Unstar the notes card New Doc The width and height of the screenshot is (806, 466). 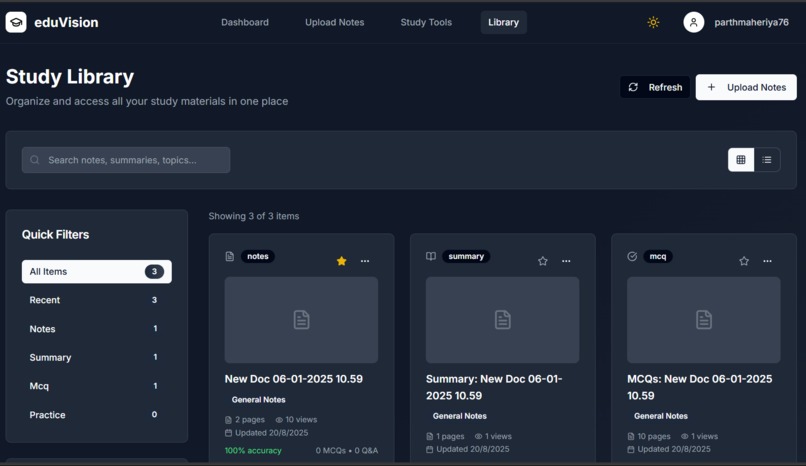[x=341, y=261]
